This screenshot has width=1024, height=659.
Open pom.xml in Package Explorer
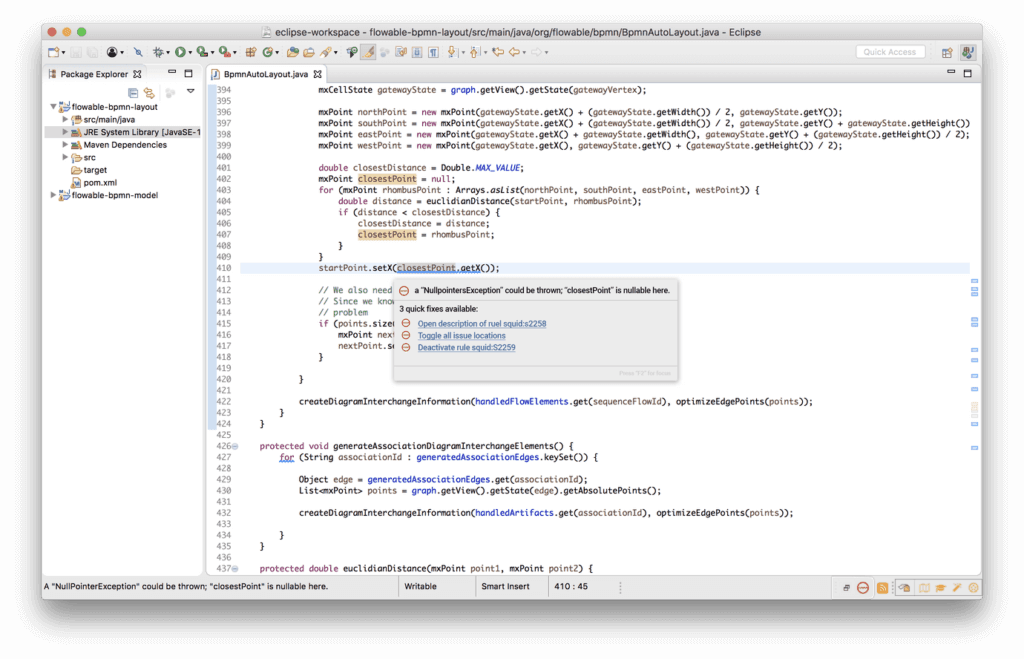tap(100, 183)
